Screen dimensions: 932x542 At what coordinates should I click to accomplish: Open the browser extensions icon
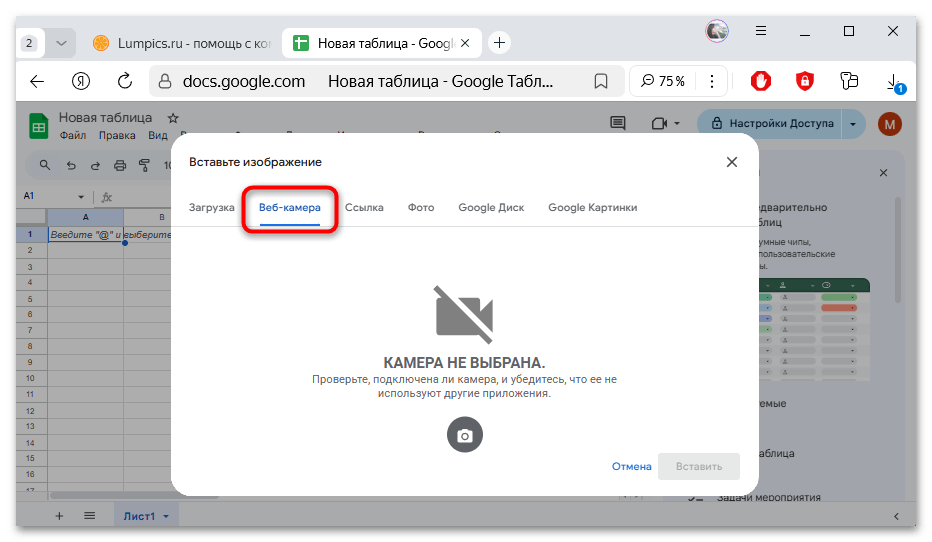point(849,81)
